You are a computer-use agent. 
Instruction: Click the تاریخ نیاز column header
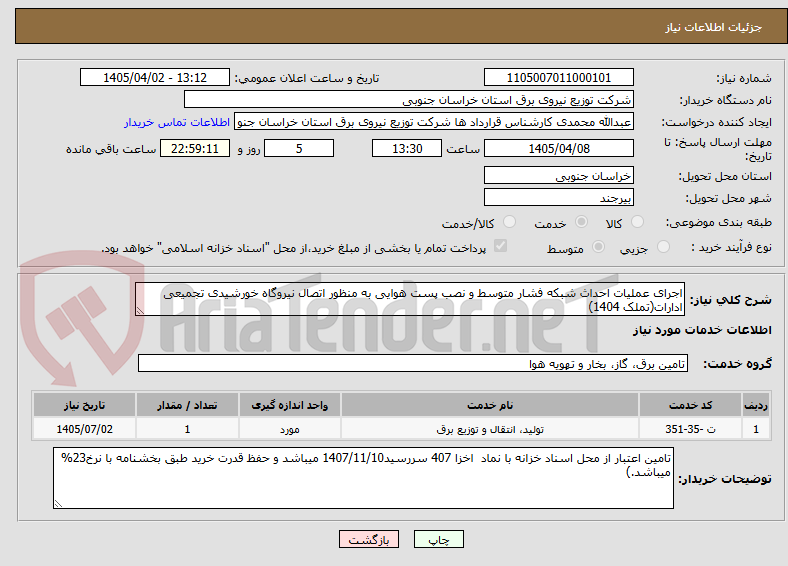tap(84, 405)
